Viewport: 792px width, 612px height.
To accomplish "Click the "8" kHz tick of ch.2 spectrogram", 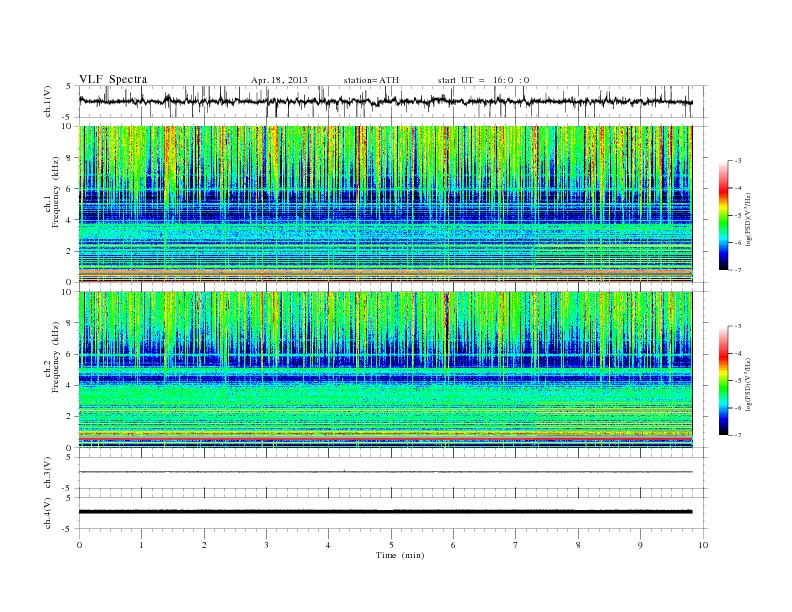I will [x=69, y=323].
